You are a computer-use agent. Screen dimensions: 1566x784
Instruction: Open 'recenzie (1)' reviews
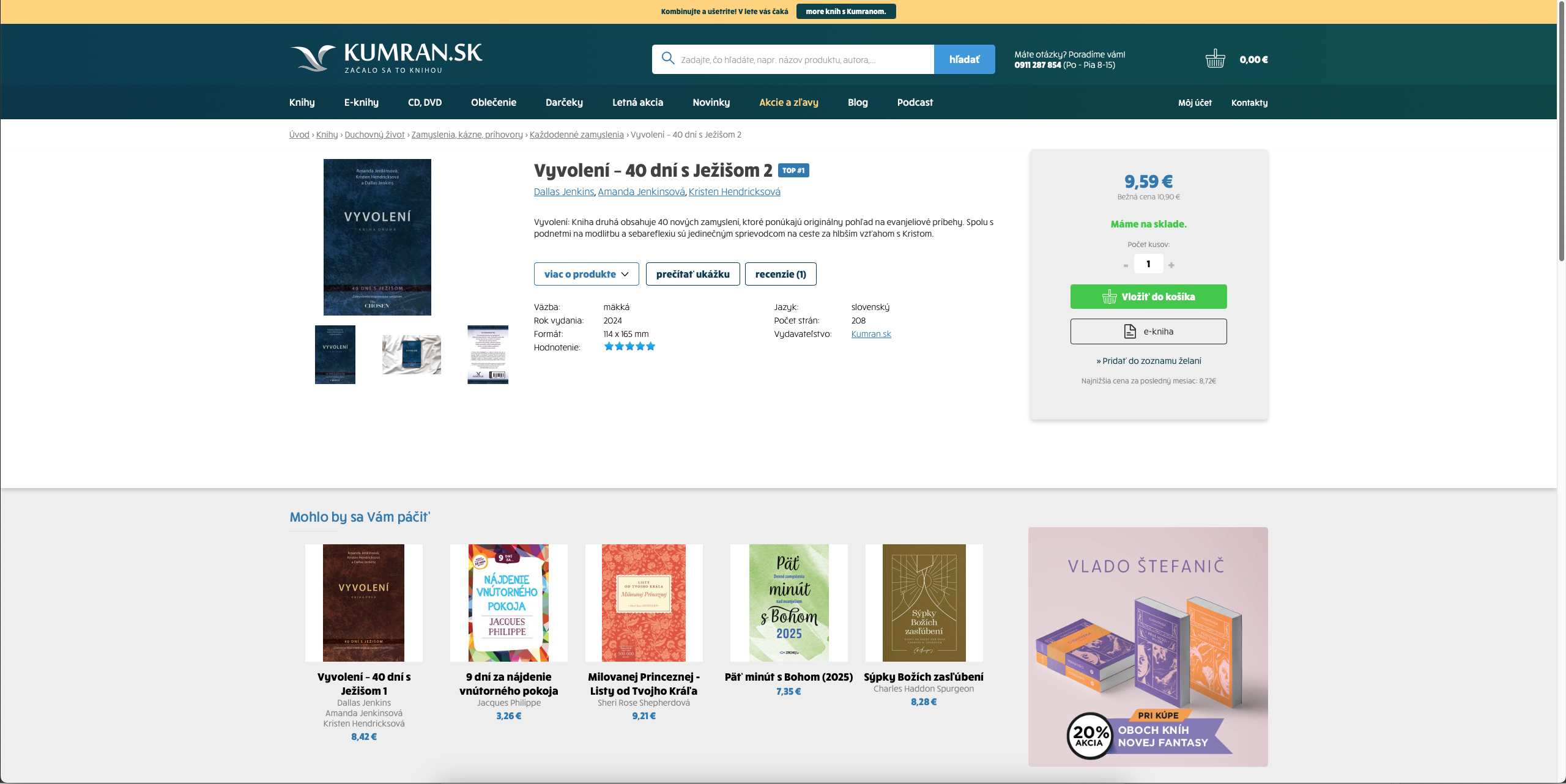tap(781, 274)
